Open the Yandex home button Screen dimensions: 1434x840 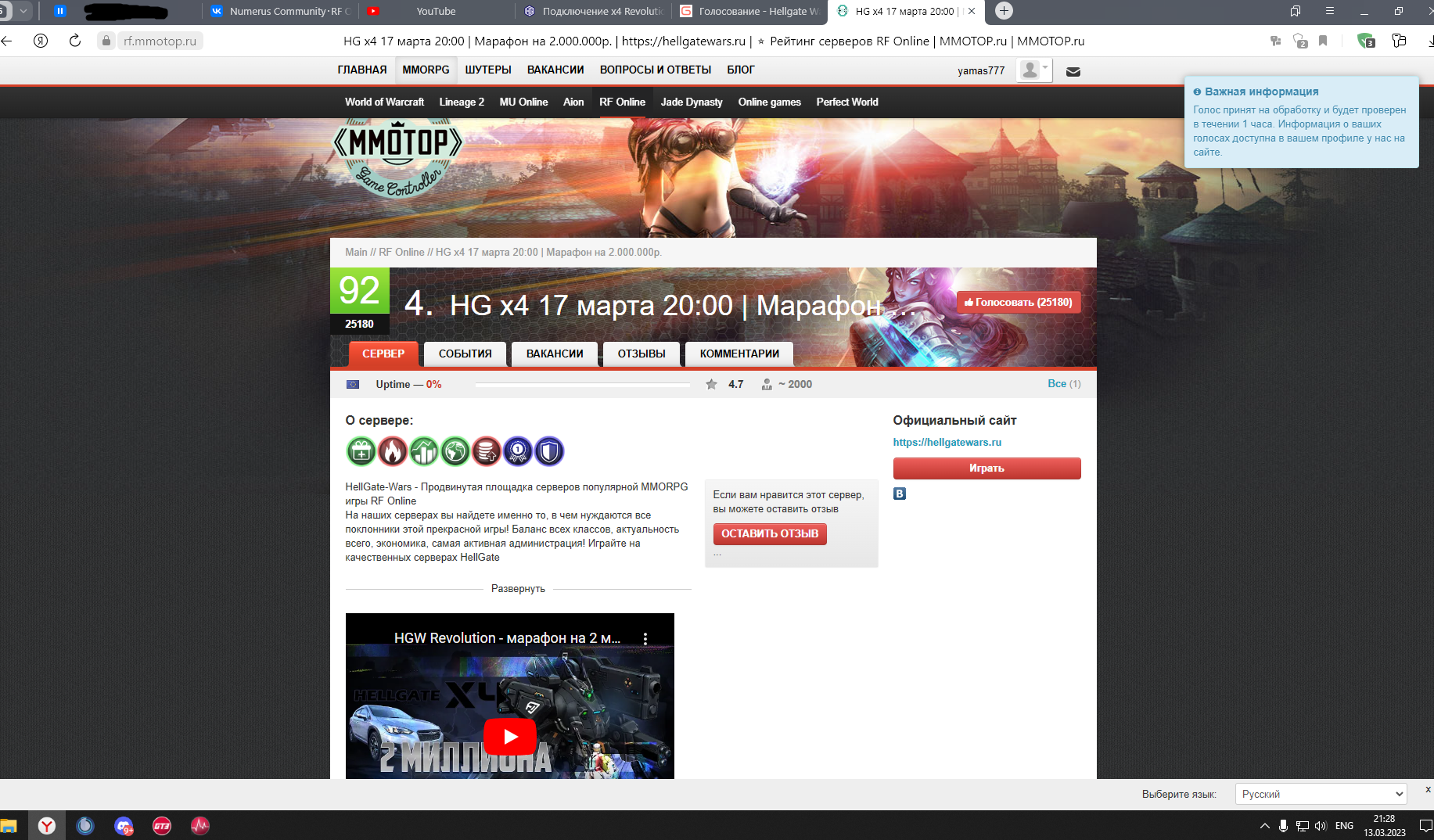[x=41, y=41]
